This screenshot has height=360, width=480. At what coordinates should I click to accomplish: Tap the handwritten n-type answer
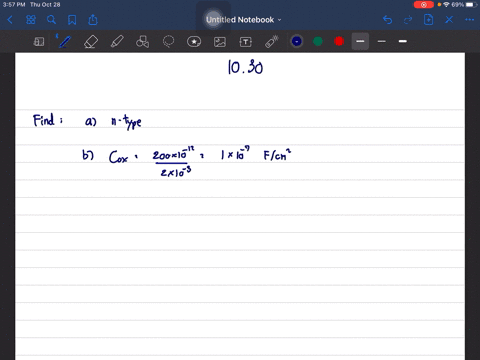(x=126, y=122)
